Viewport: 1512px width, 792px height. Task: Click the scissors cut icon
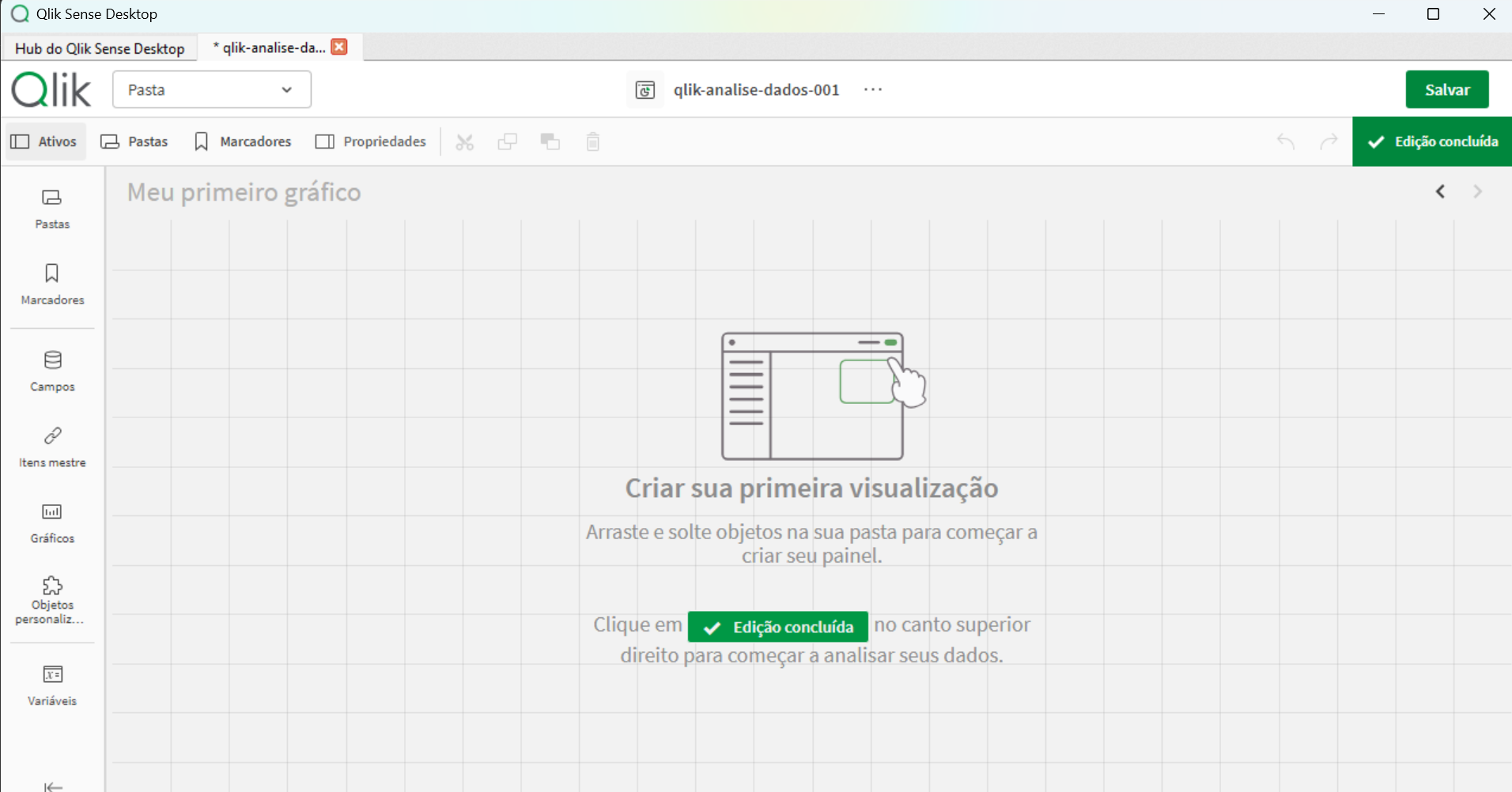[x=465, y=142]
